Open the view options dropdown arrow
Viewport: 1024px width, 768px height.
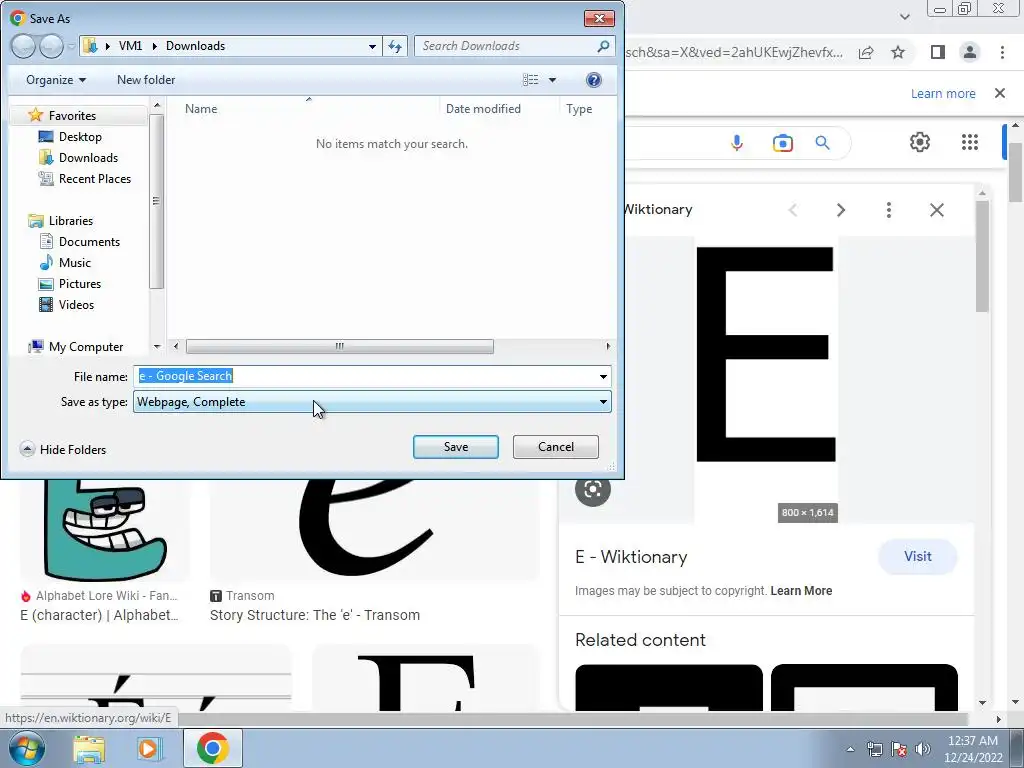552,80
